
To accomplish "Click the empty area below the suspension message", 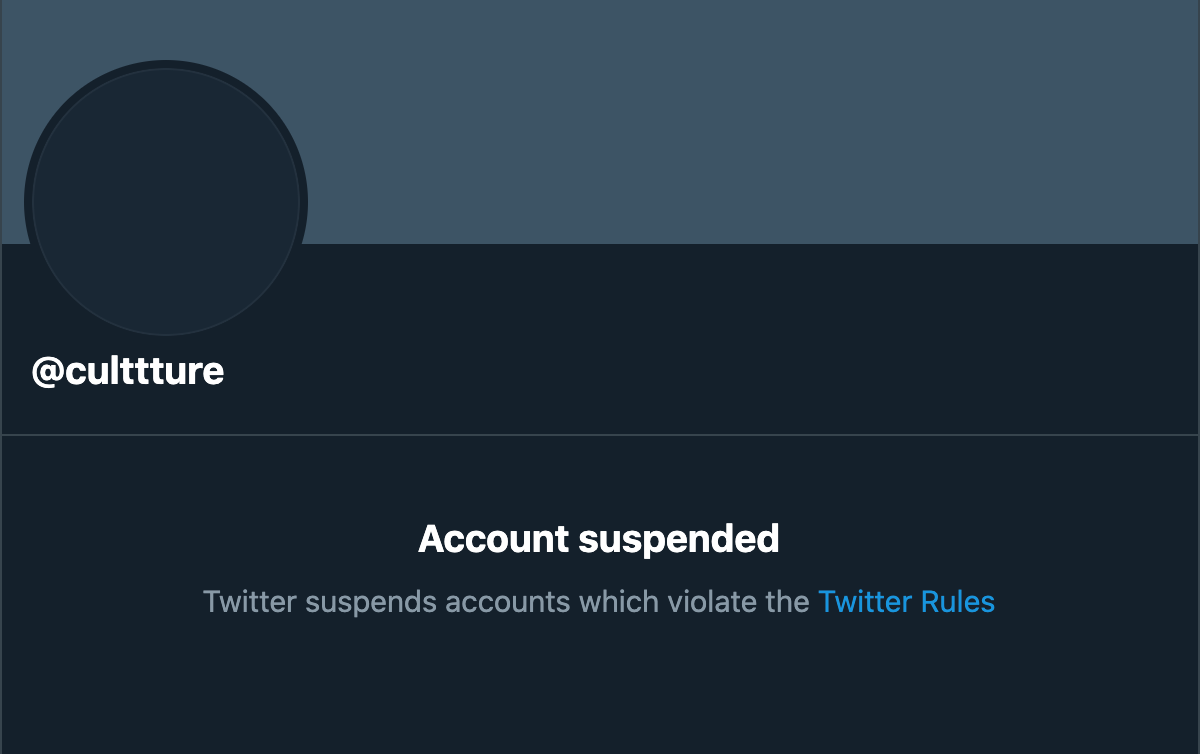I will pos(600,690).
